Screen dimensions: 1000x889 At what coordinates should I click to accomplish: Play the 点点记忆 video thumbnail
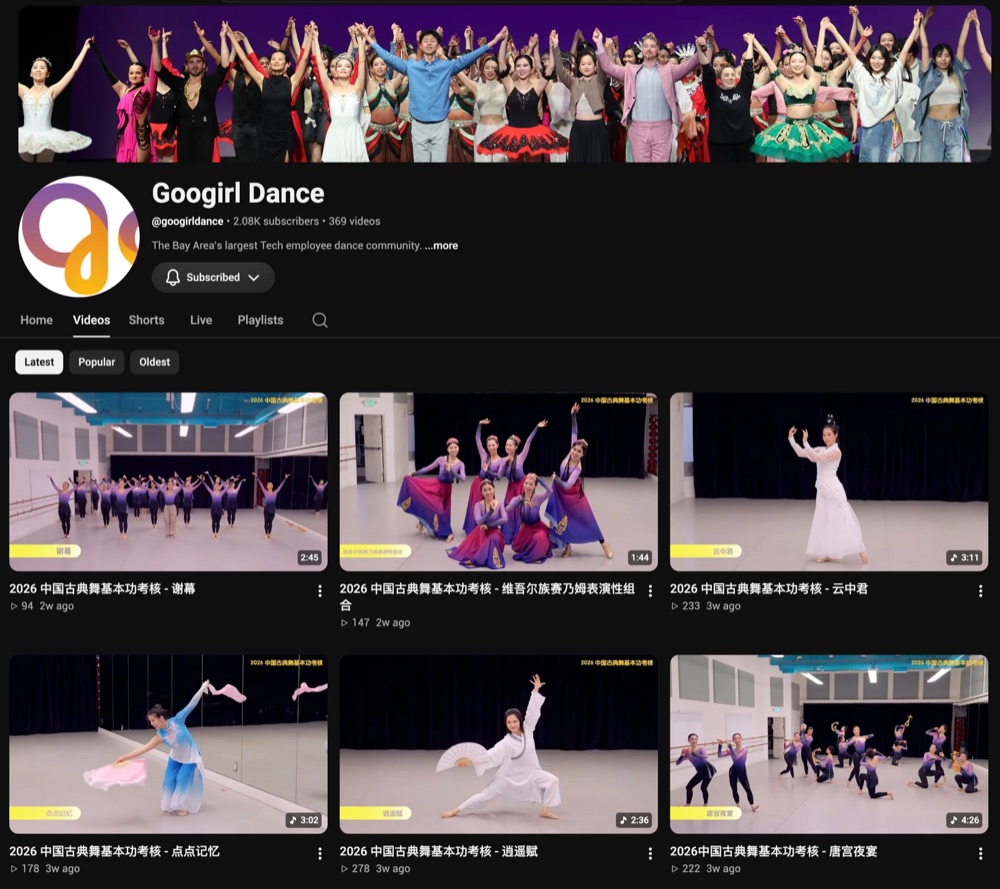tap(168, 744)
